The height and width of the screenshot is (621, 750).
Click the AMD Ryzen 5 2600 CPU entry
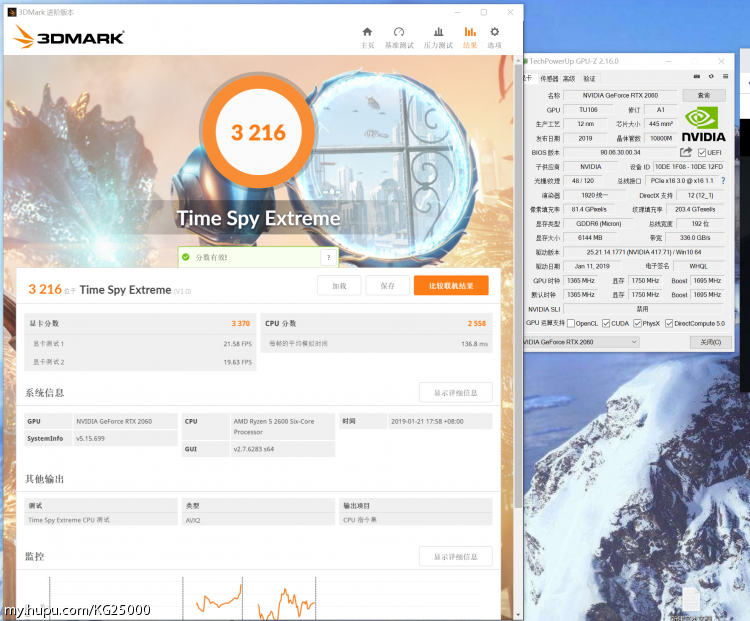[x=282, y=426]
